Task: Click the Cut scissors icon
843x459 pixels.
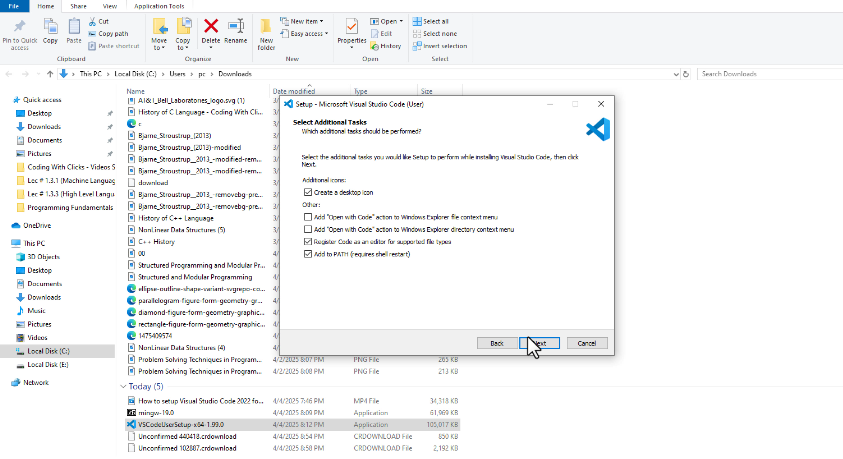Action: pos(92,21)
